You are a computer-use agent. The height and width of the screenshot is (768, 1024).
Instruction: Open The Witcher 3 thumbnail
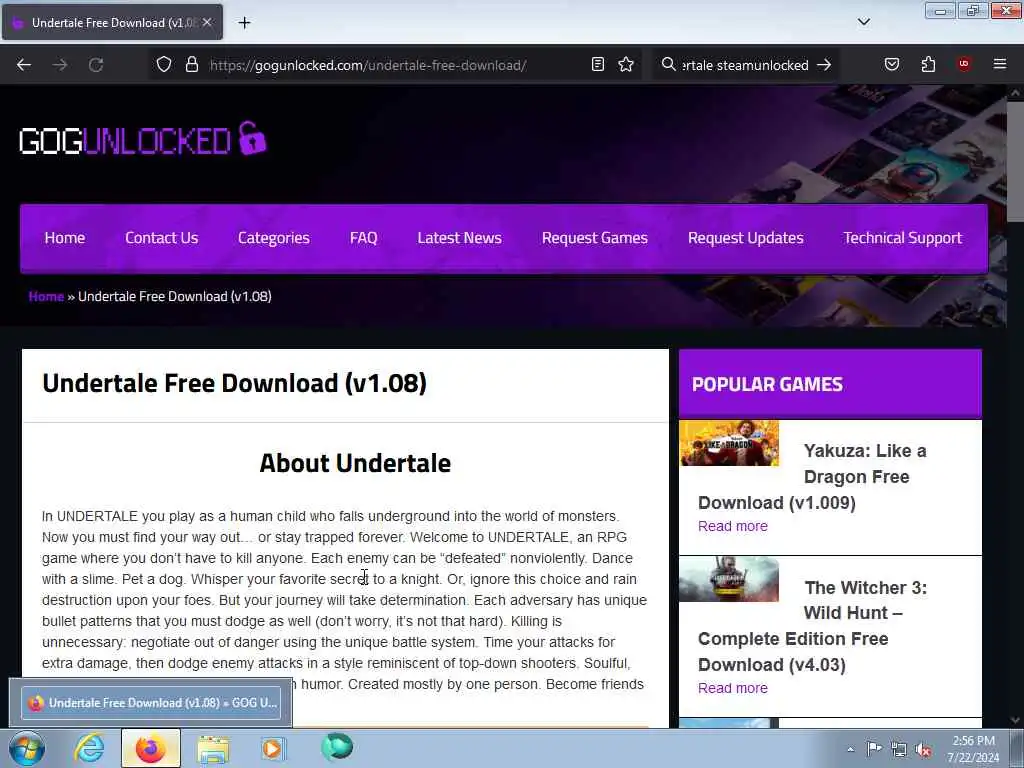point(729,579)
